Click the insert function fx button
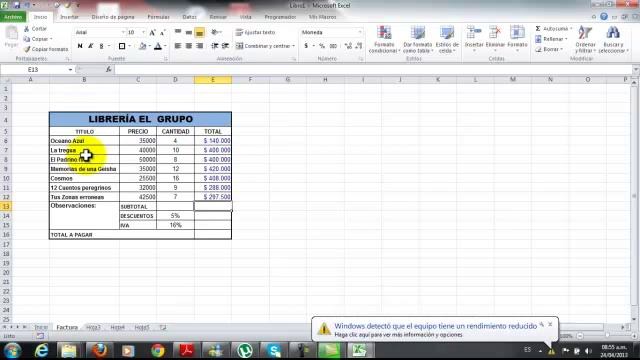Image resolution: width=640 pixels, height=360 pixels. 109,70
